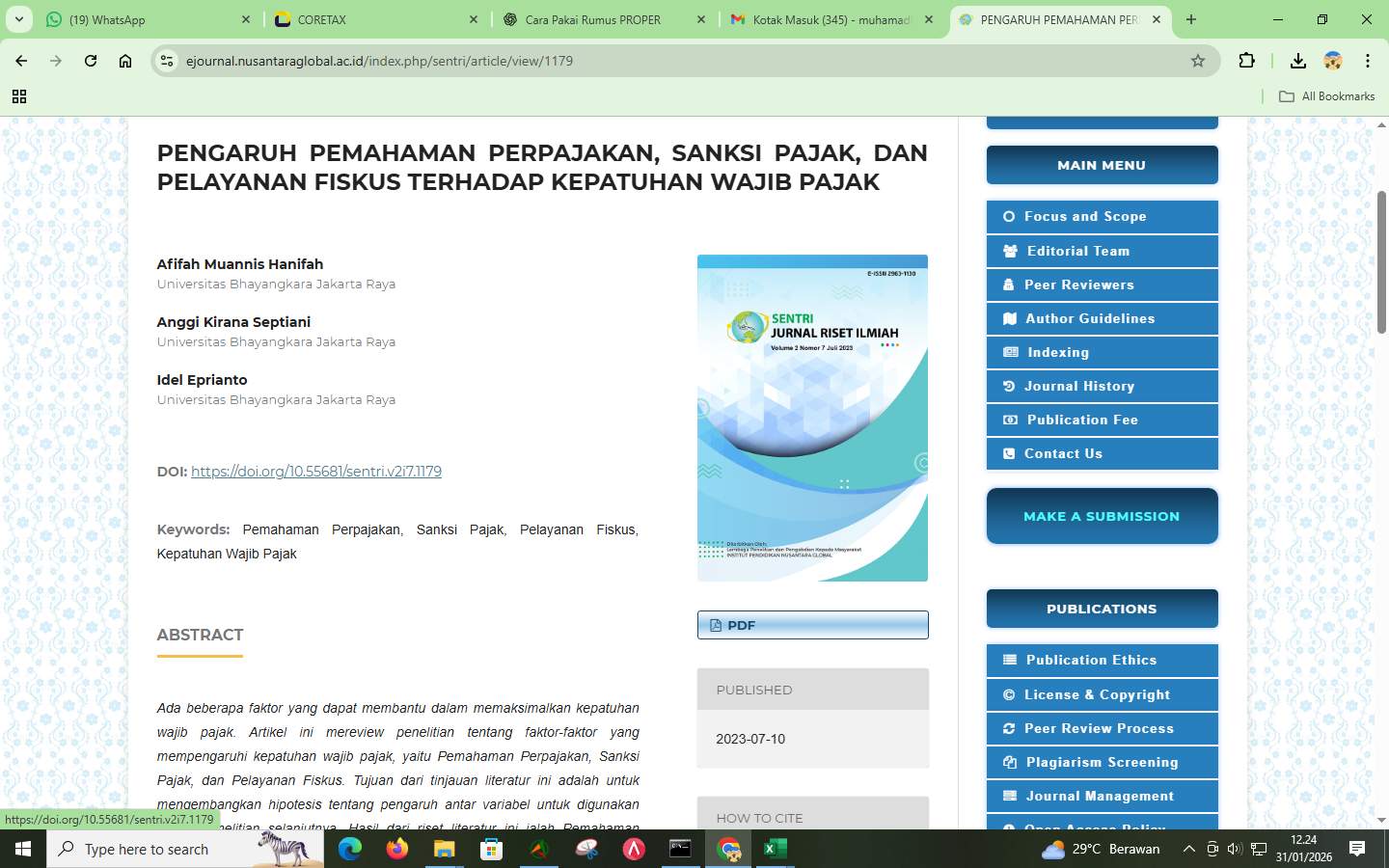Reload the page with the refresh icon
This screenshot has width=1389, height=868.
pyautogui.click(x=90, y=60)
